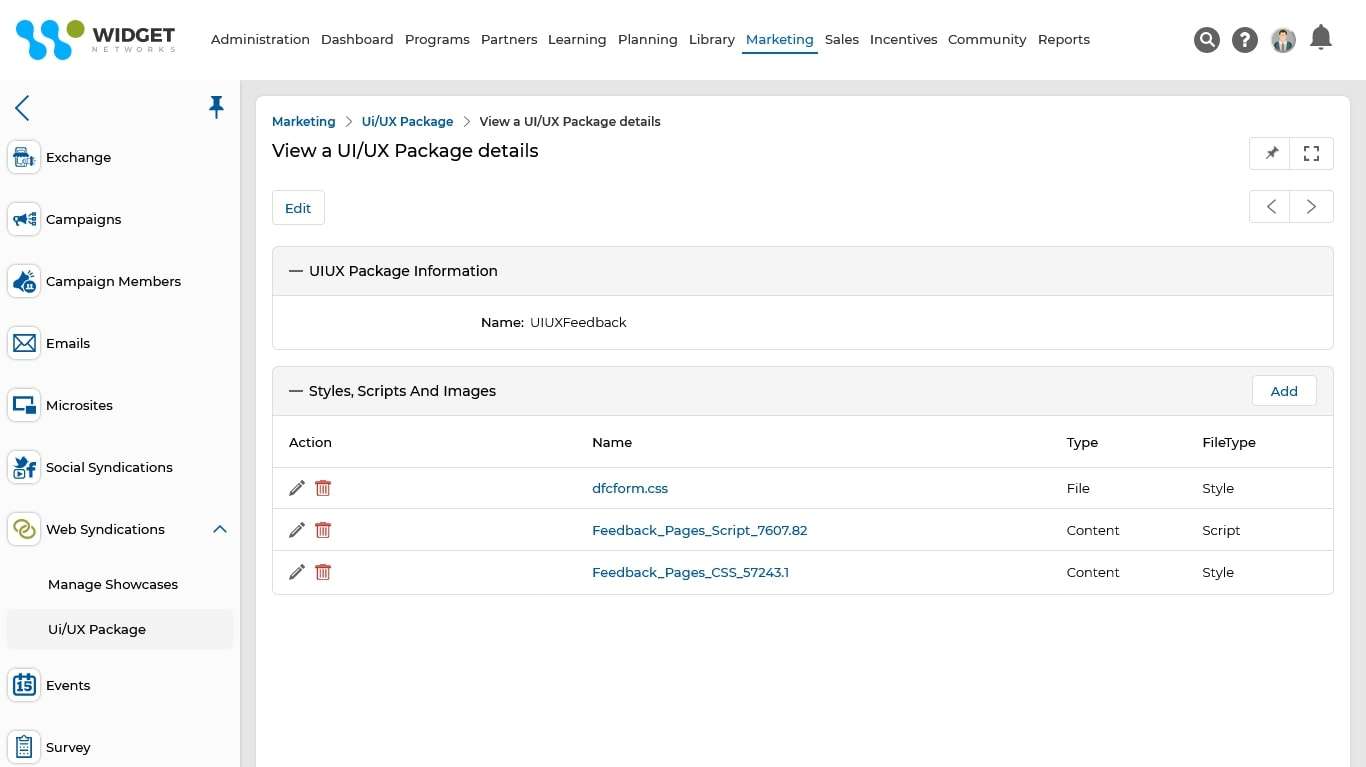Open the Administration menu
Screen dimensions: 1366x767
(260, 39)
